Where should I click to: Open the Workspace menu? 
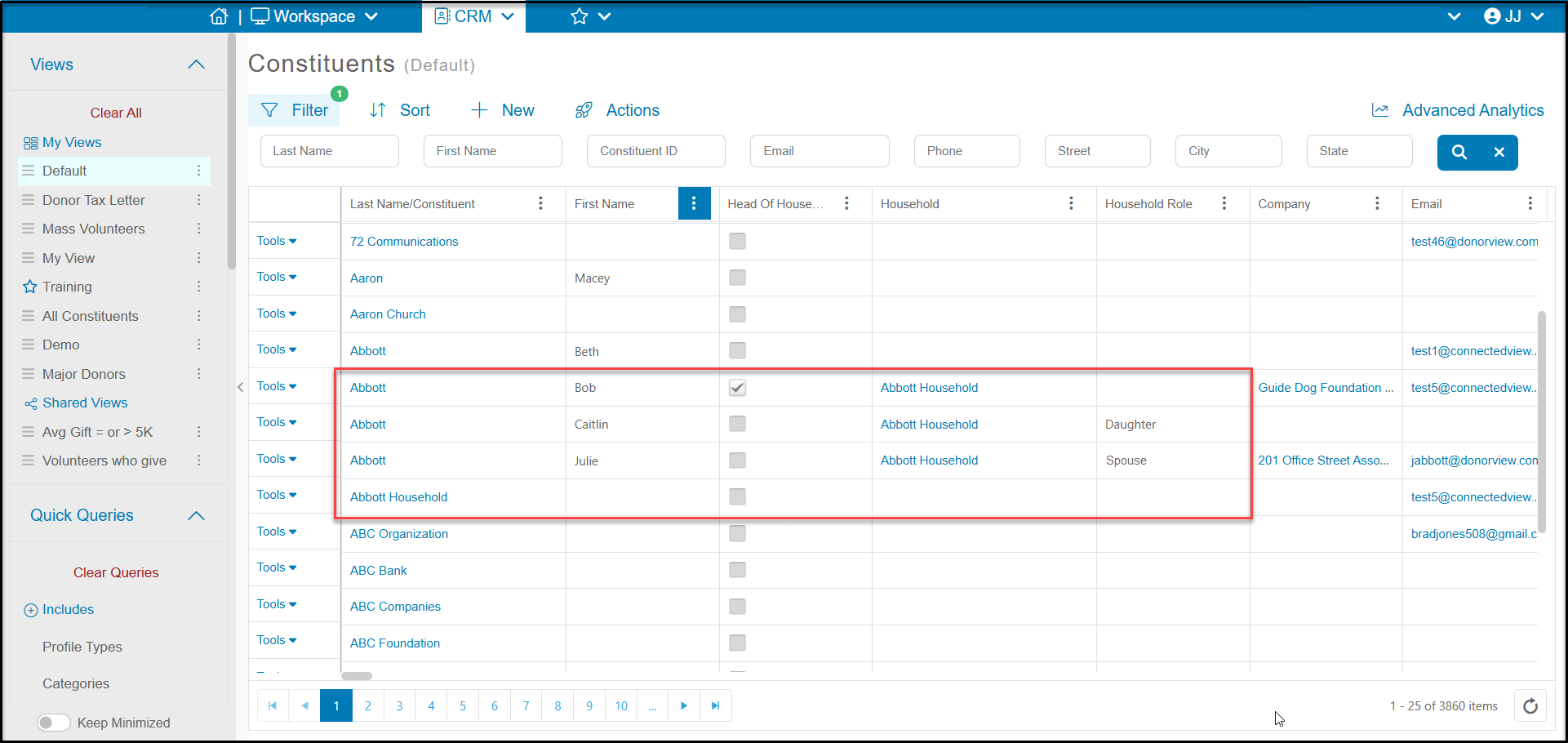tap(314, 16)
